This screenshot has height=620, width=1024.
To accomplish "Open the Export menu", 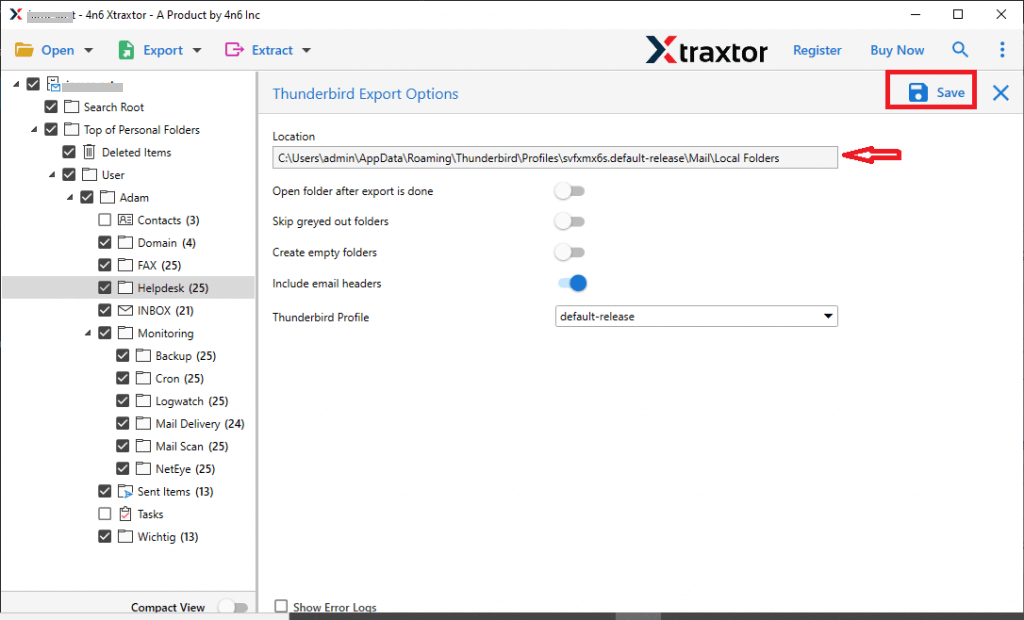I will point(160,50).
